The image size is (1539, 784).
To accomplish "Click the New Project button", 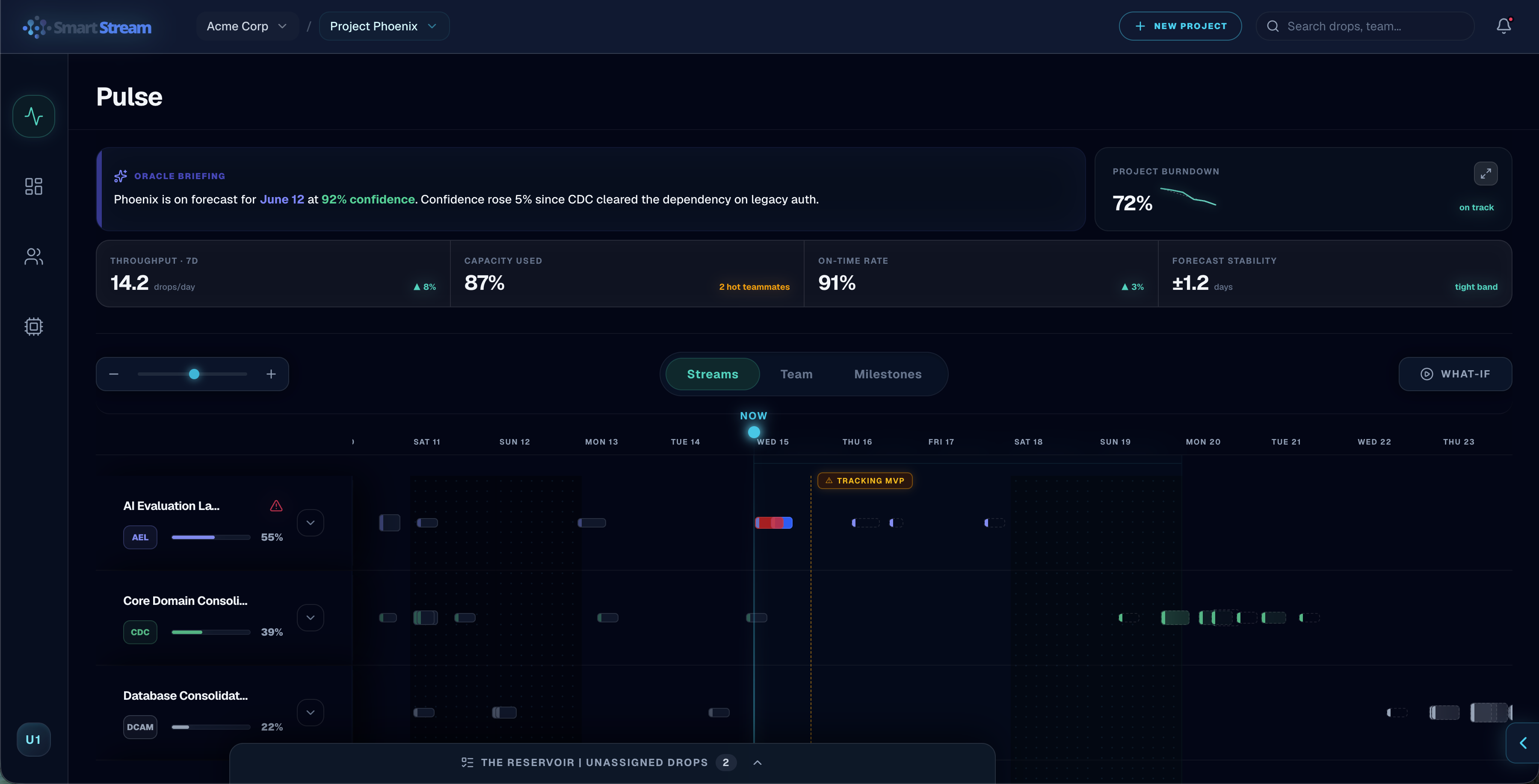I will click(x=1180, y=26).
